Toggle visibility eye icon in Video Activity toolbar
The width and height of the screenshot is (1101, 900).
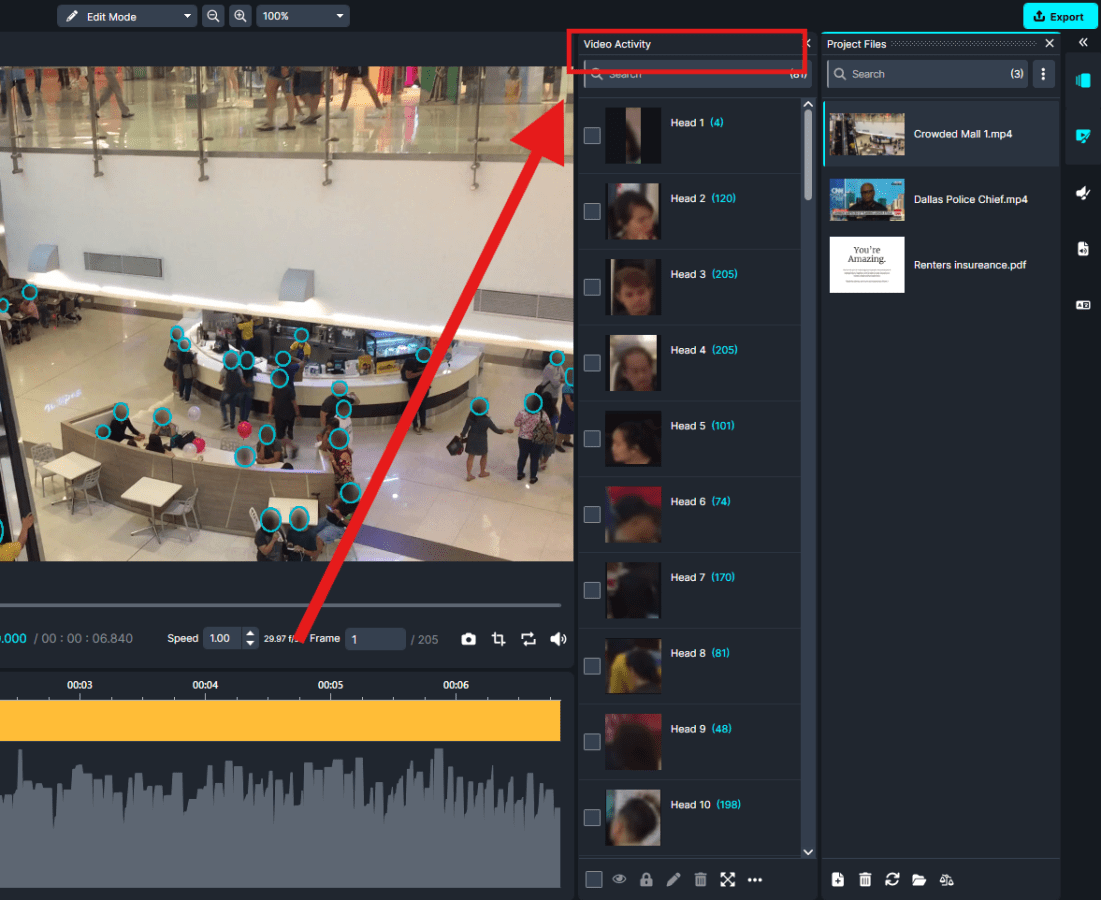click(620, 879)
